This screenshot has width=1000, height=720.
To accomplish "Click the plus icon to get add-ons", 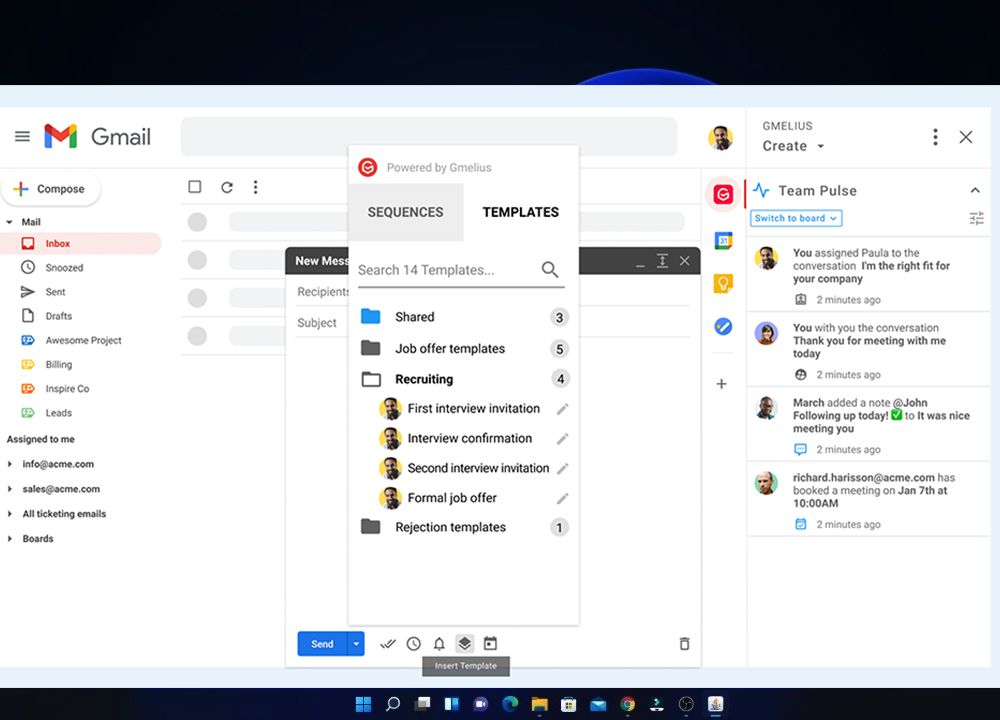I will click(x=721, y=384).
